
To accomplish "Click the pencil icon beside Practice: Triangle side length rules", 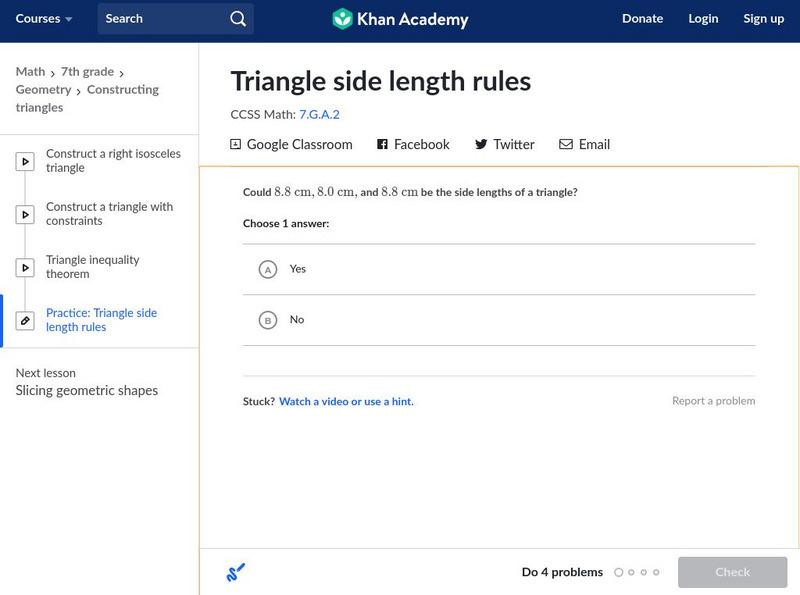I will point(25,321).
